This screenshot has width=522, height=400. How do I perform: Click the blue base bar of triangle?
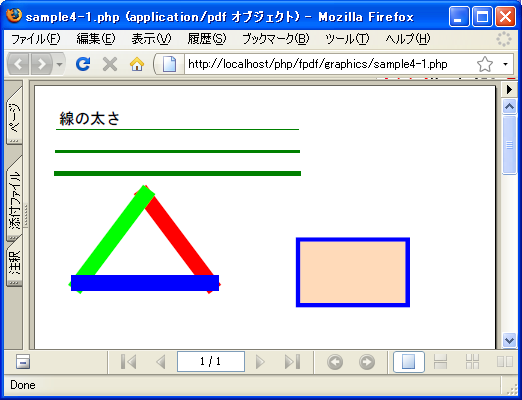point(145,283)
